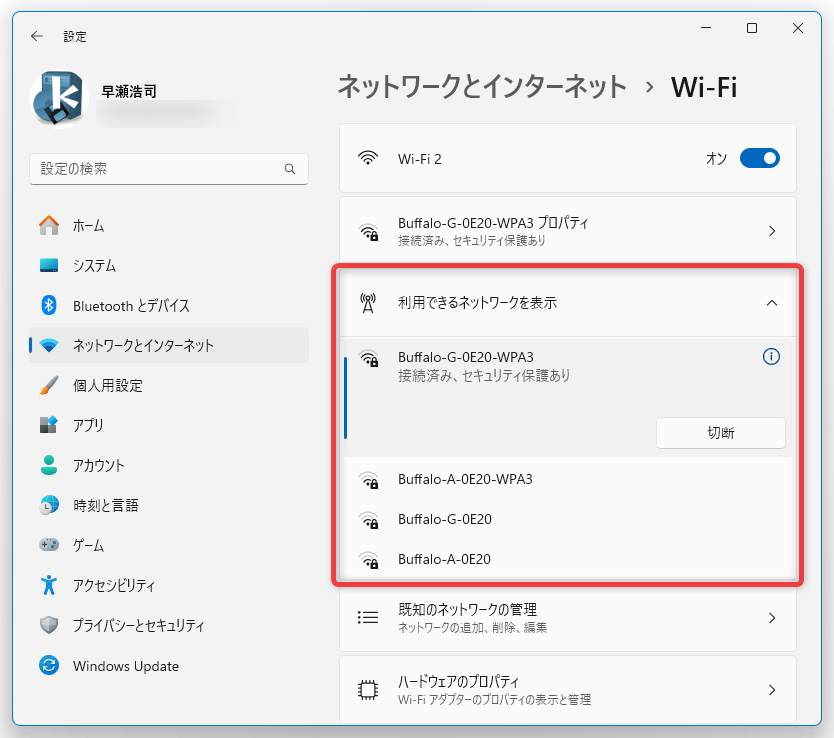Close the 設定 window

point(797,28)
